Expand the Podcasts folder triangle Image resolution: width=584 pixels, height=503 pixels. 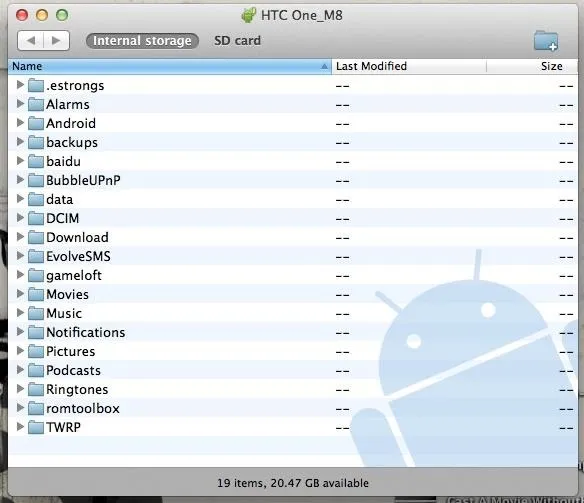click(x=20, y=370)
